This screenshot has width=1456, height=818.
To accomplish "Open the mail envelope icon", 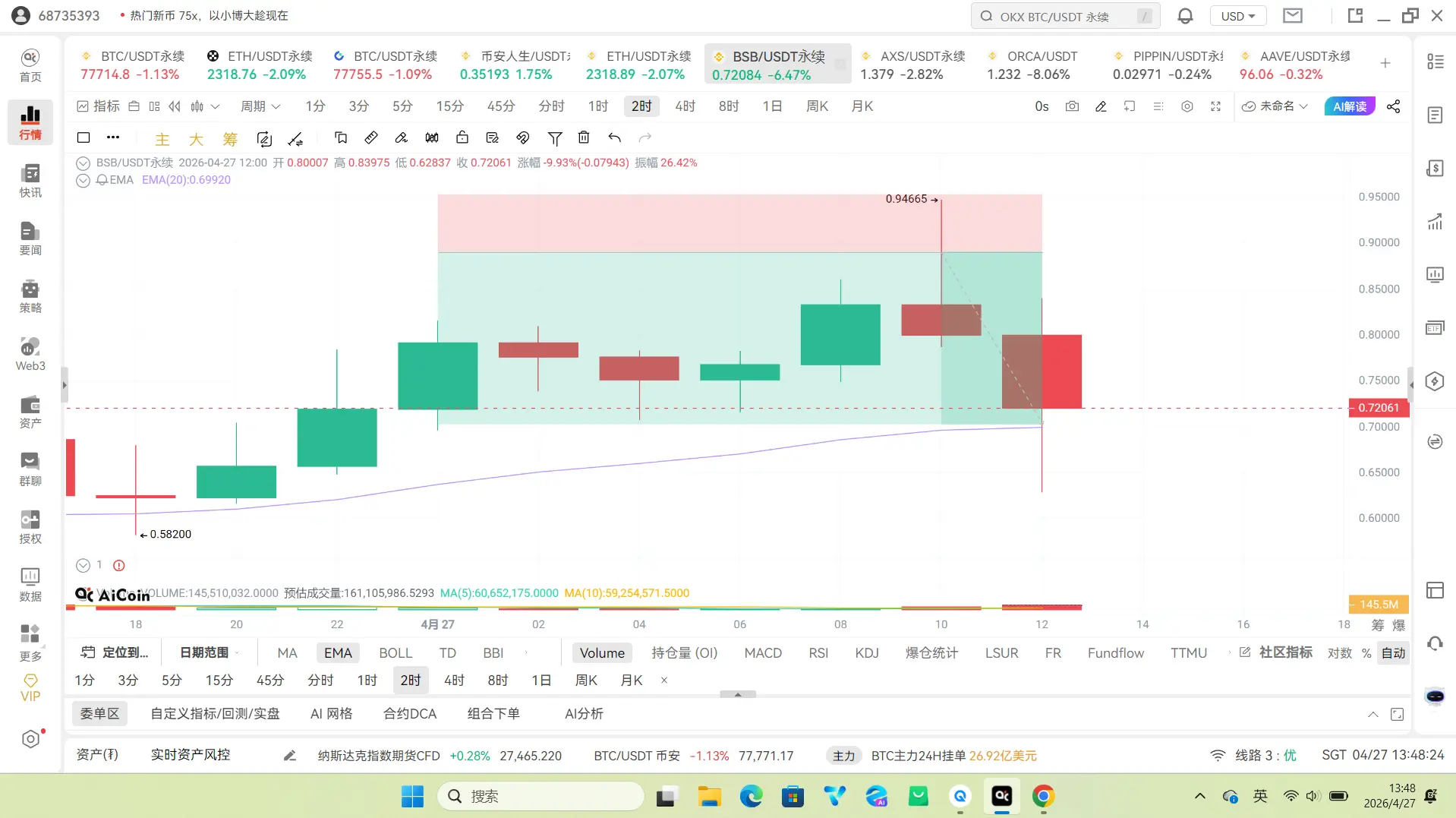I will [1293, 16].
